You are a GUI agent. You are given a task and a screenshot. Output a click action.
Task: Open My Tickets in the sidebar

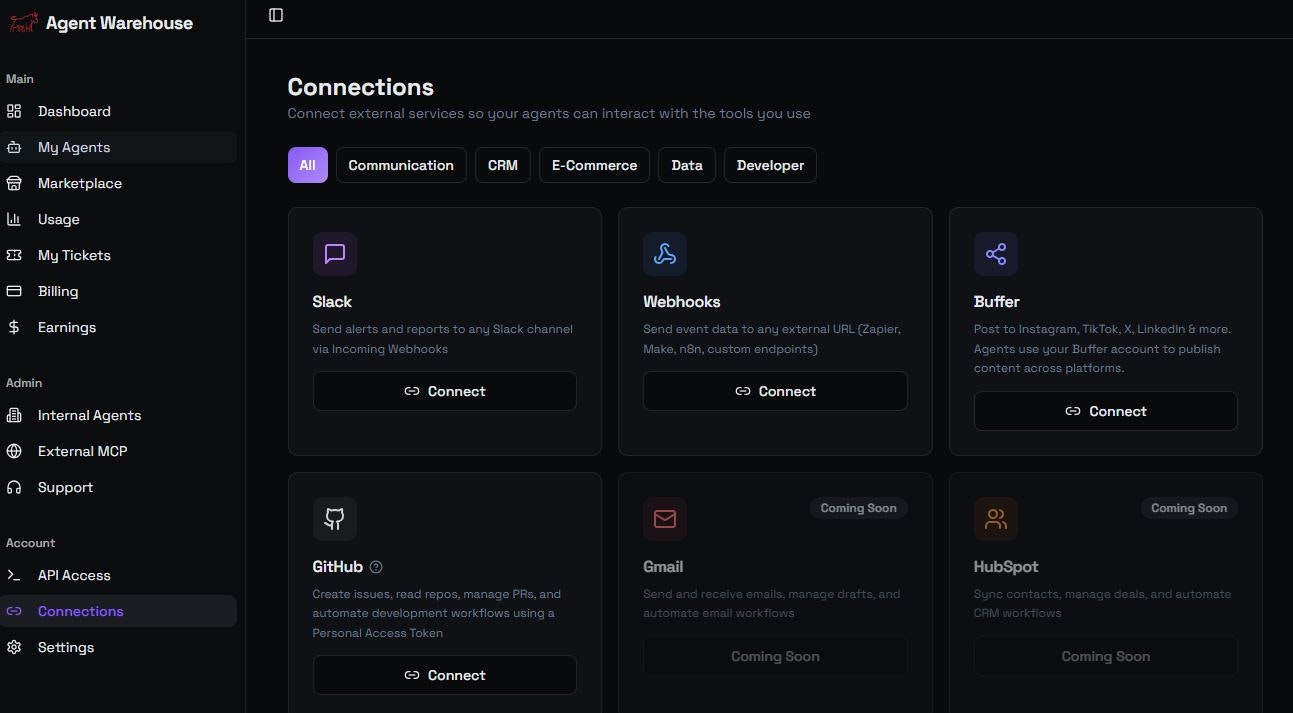click(x=118, y=255)
